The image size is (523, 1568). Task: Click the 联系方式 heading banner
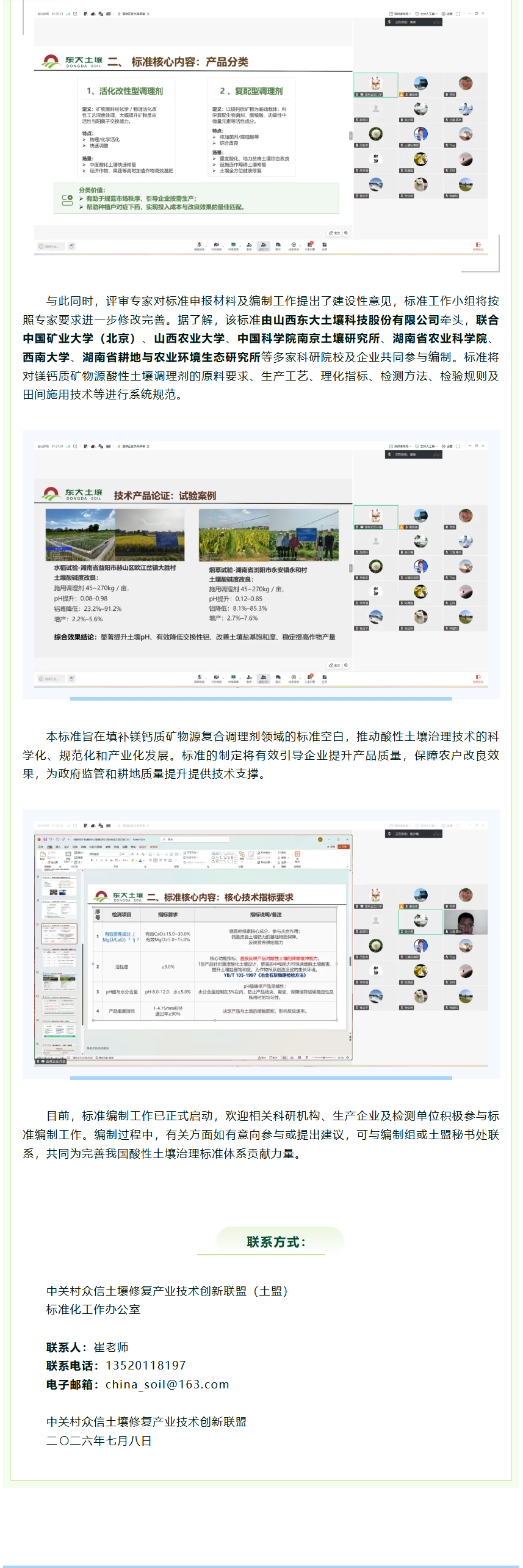(277, 1242)
